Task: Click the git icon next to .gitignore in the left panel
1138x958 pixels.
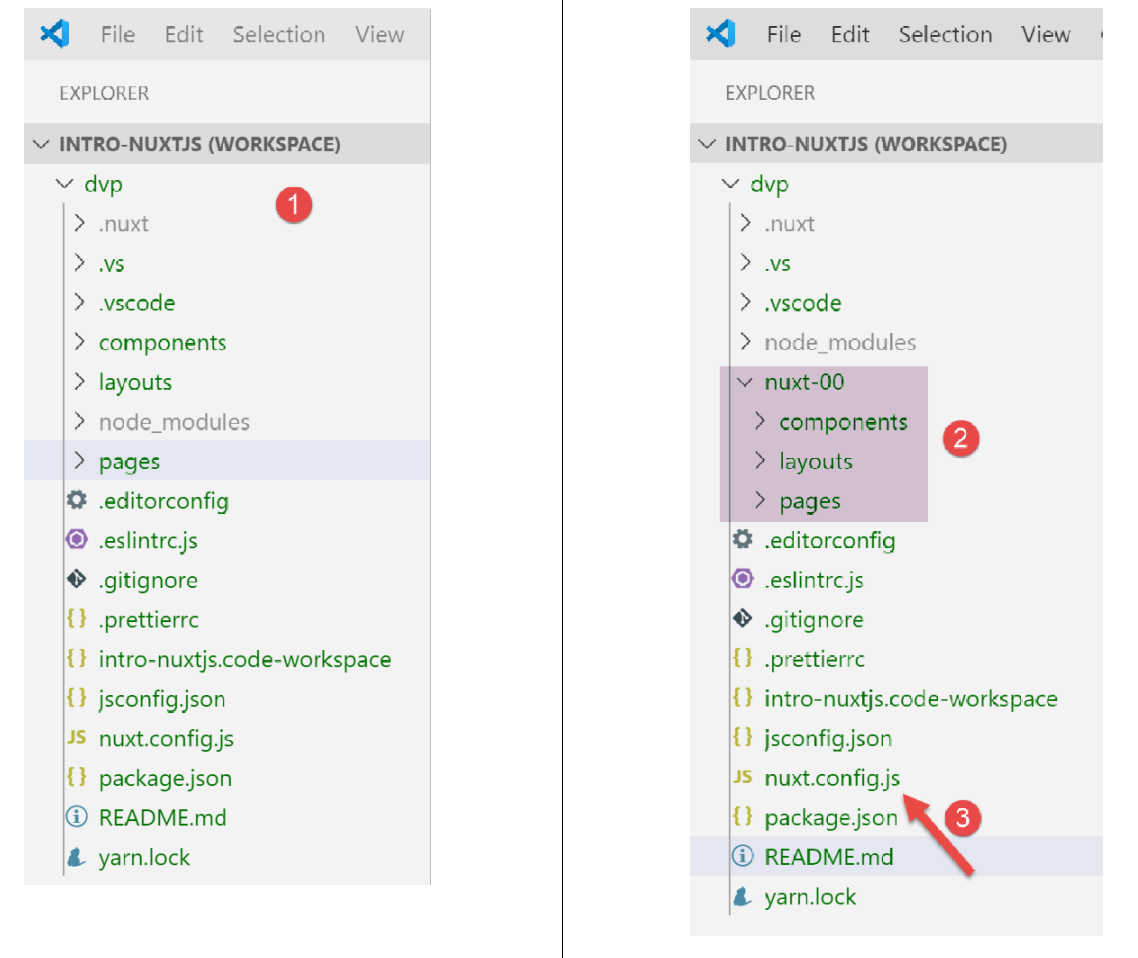Action: click(76, 580)
